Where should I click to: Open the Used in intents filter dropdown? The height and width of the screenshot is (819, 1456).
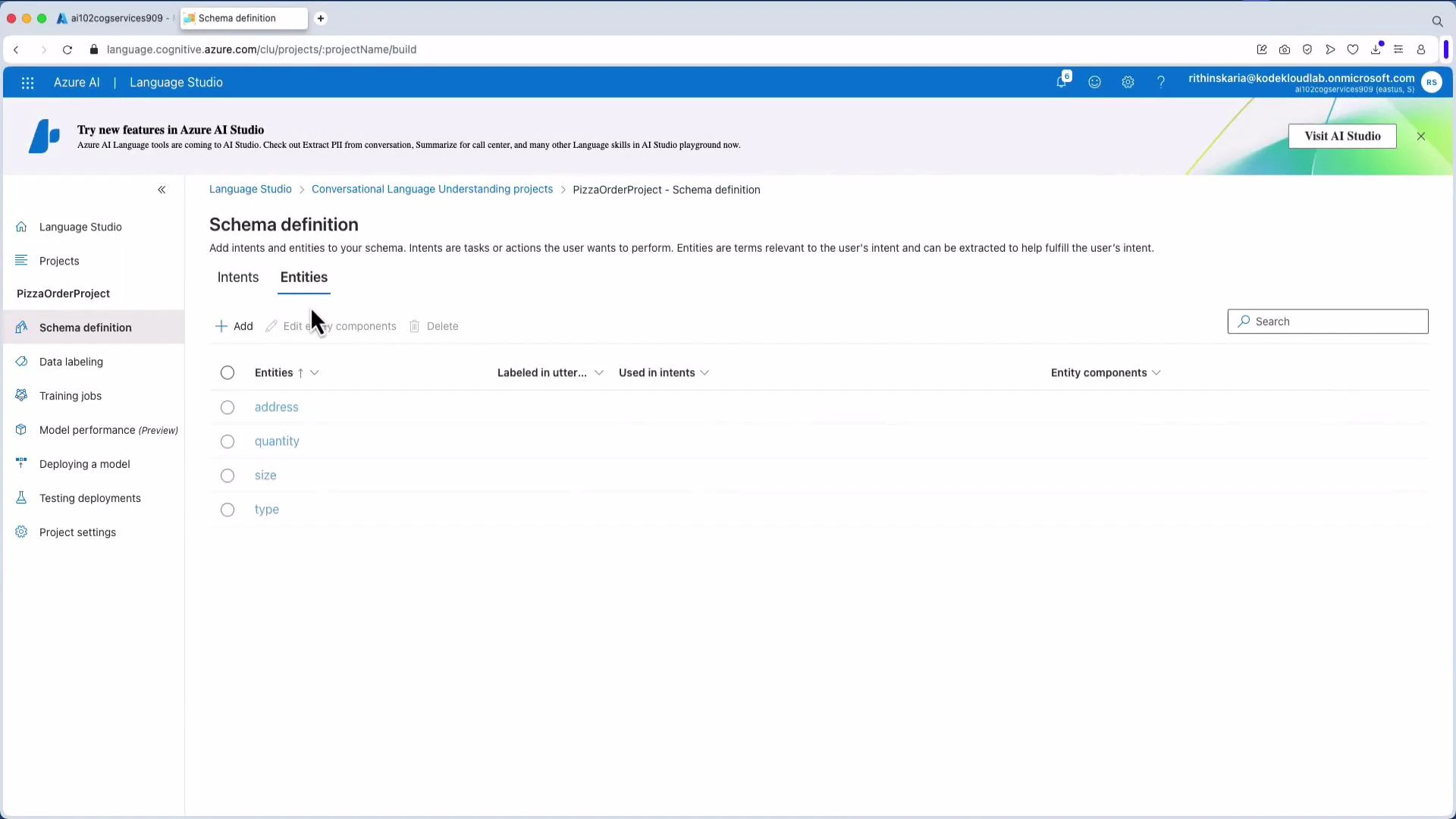(705, 372)
